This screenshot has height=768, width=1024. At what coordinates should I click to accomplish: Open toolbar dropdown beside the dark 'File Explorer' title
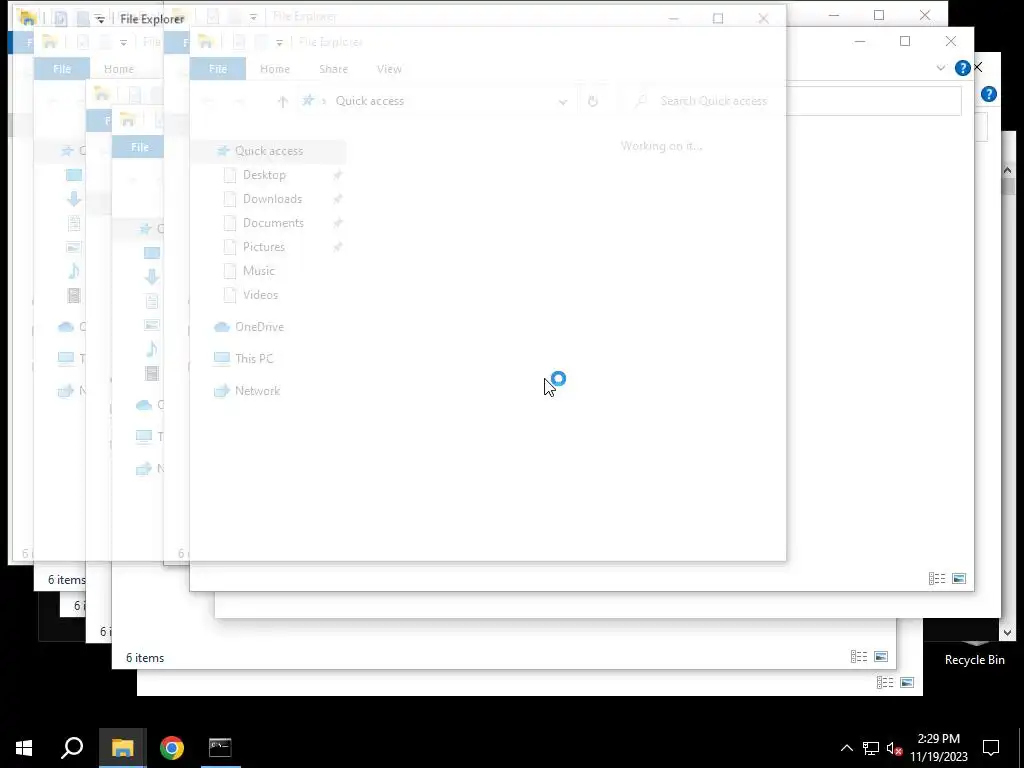click(99, 20)
